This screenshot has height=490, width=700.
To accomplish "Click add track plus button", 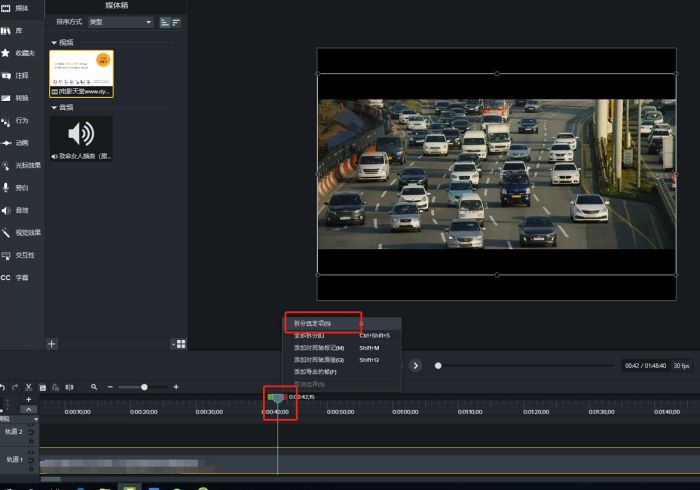I will coord(29,399).
